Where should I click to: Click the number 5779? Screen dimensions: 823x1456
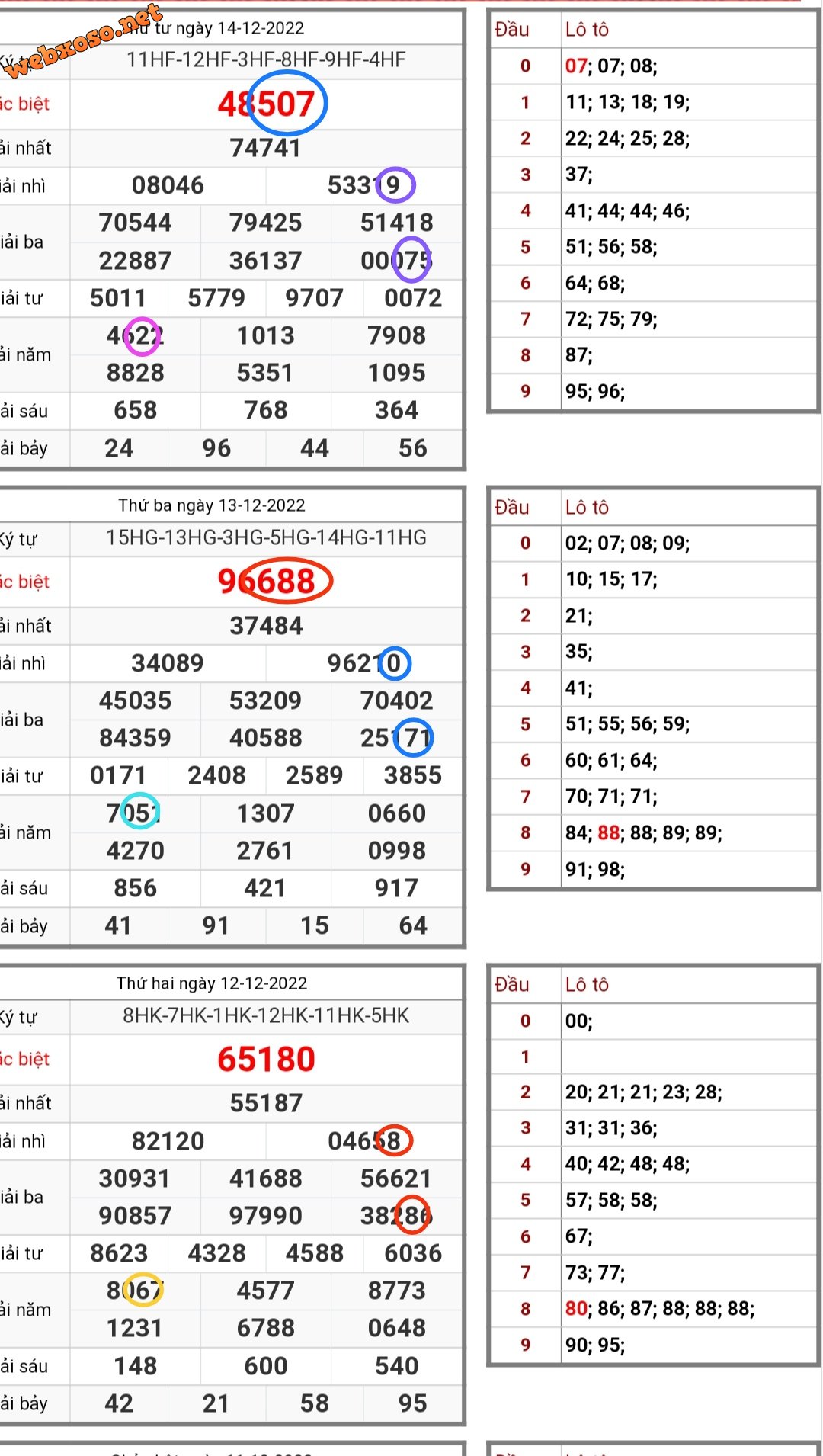coord(216,298)
